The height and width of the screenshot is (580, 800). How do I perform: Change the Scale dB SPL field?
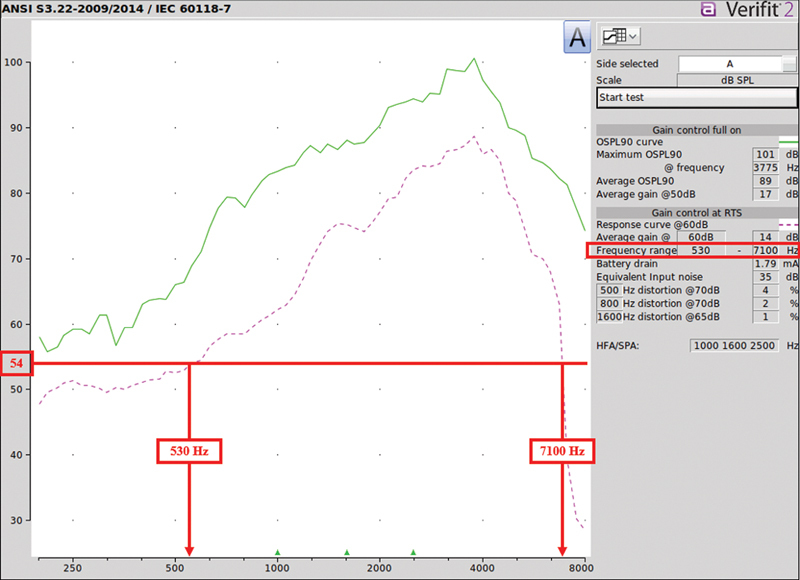(x=737, y=80)
